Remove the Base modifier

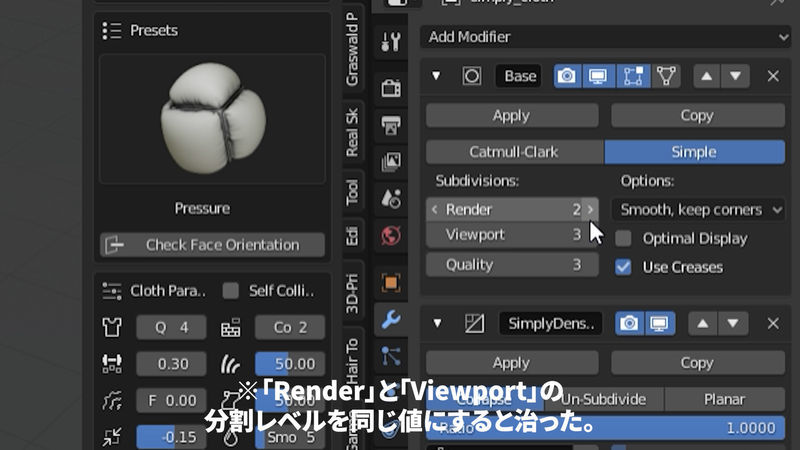tap(773, 77)
